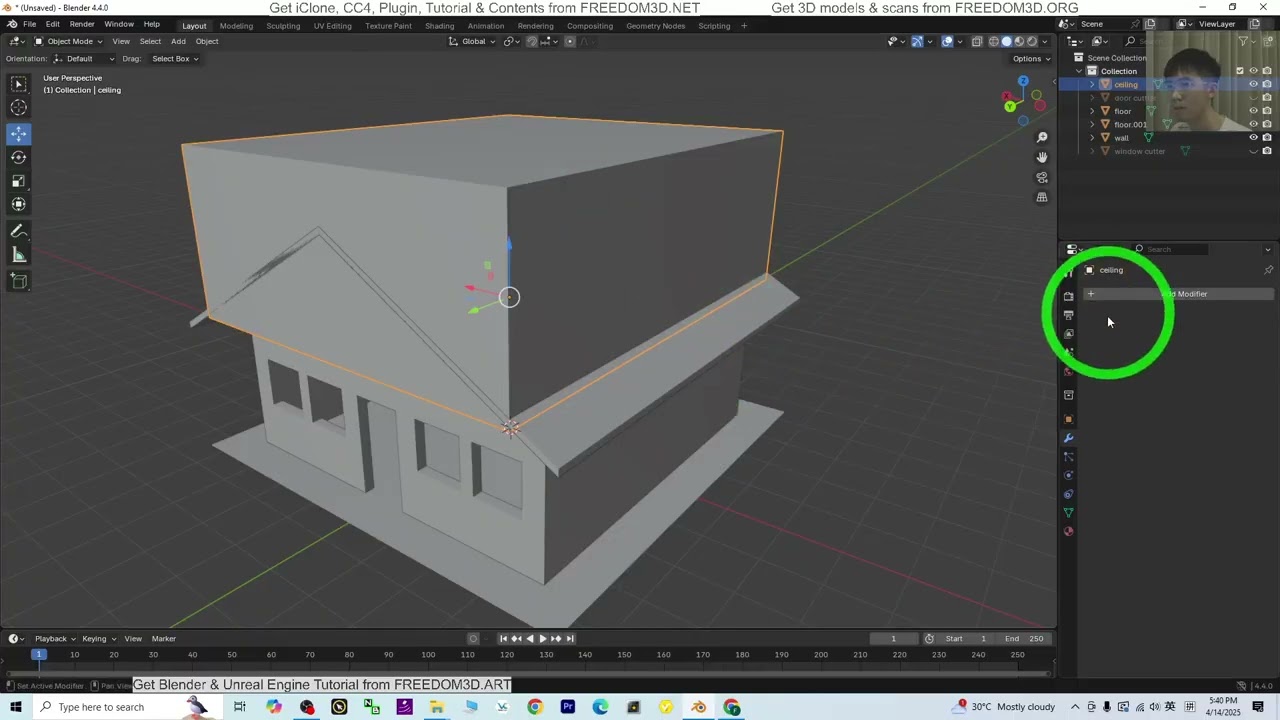Open Output properties tab
Viewport: 1280px width, 720px height.
point(1068,315)
